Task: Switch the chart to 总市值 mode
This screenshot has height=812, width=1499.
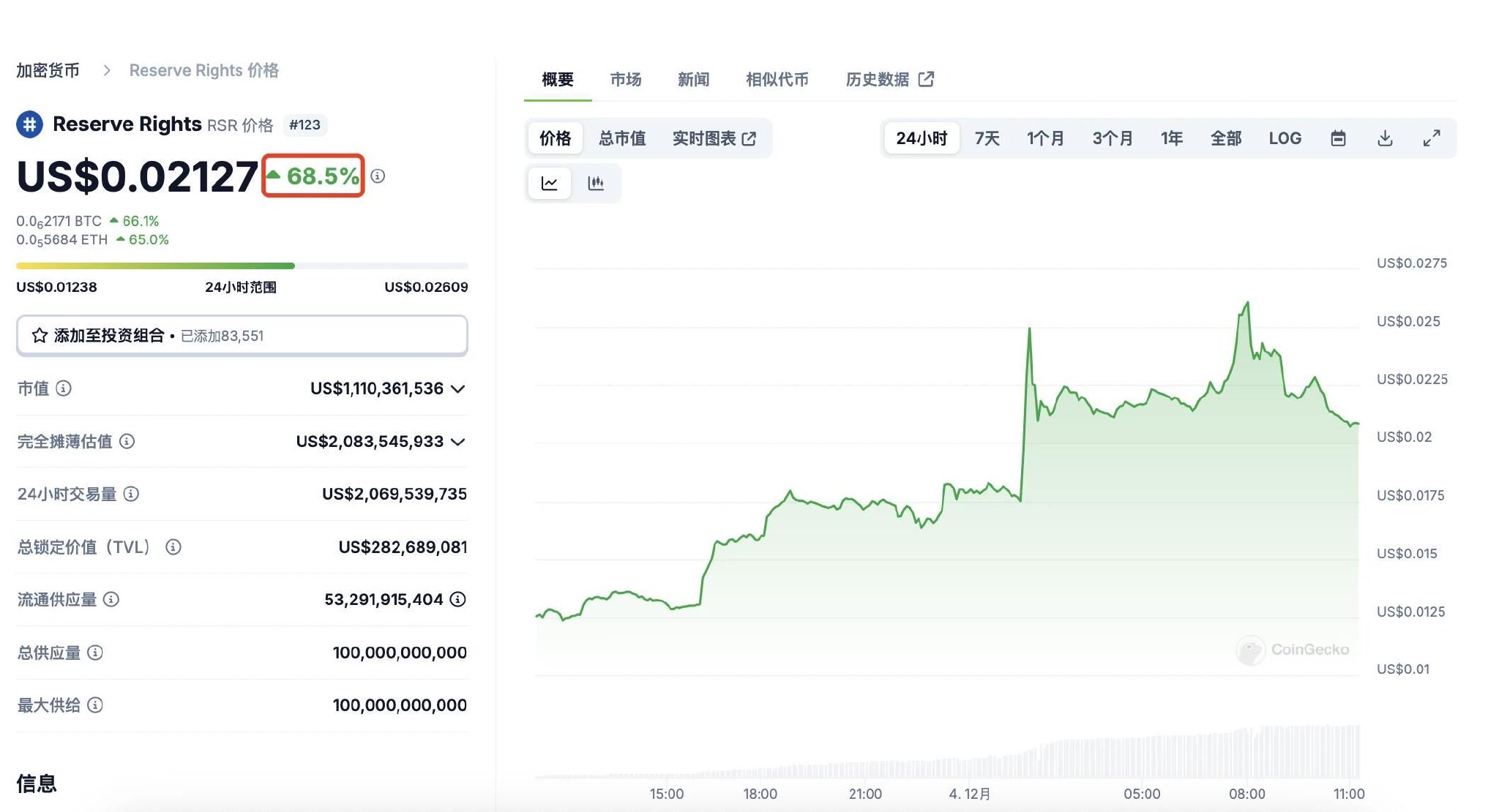Action: (621, 138)
